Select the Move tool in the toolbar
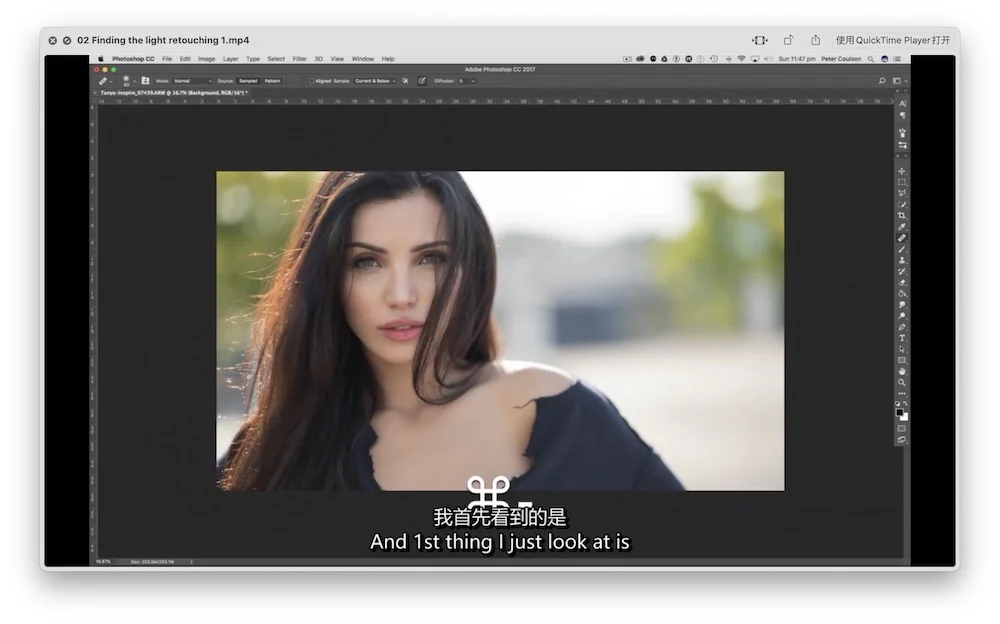 point(901,171)
